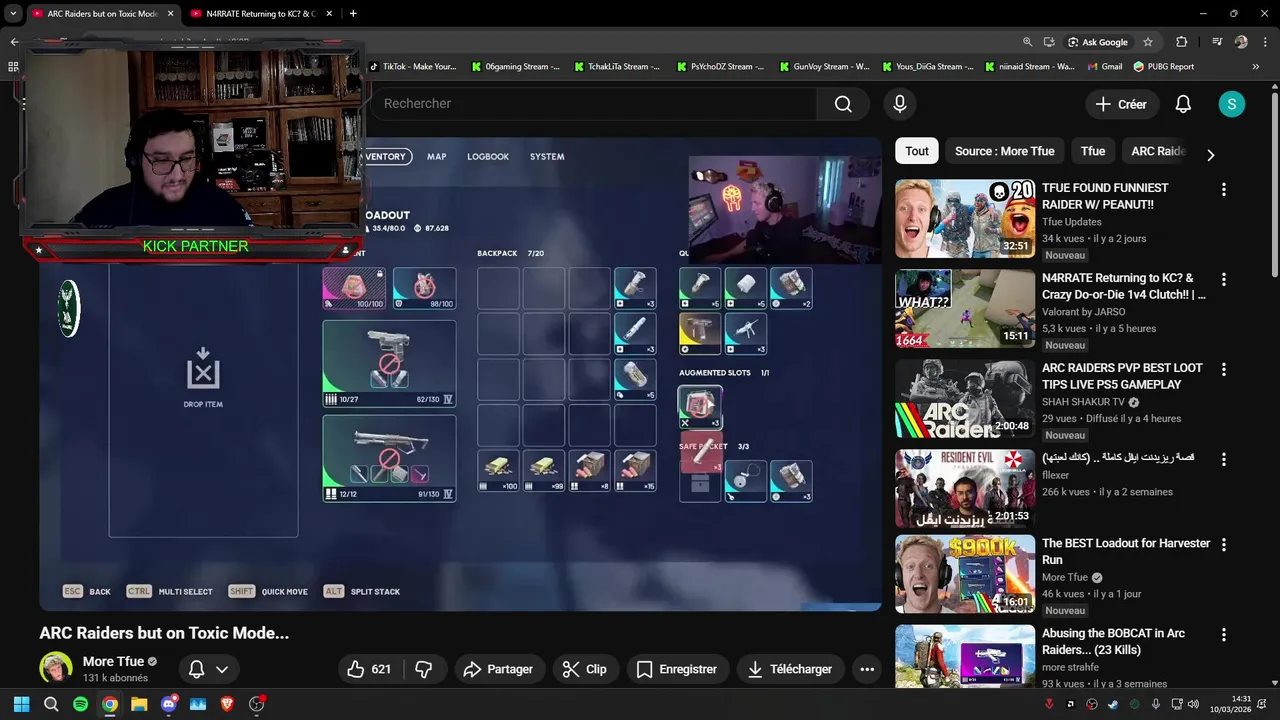1280x720 pixels.
Task: Open options for TFUE FOUND FUNNIEST RAIDER video
Action: pos(1223,189)
